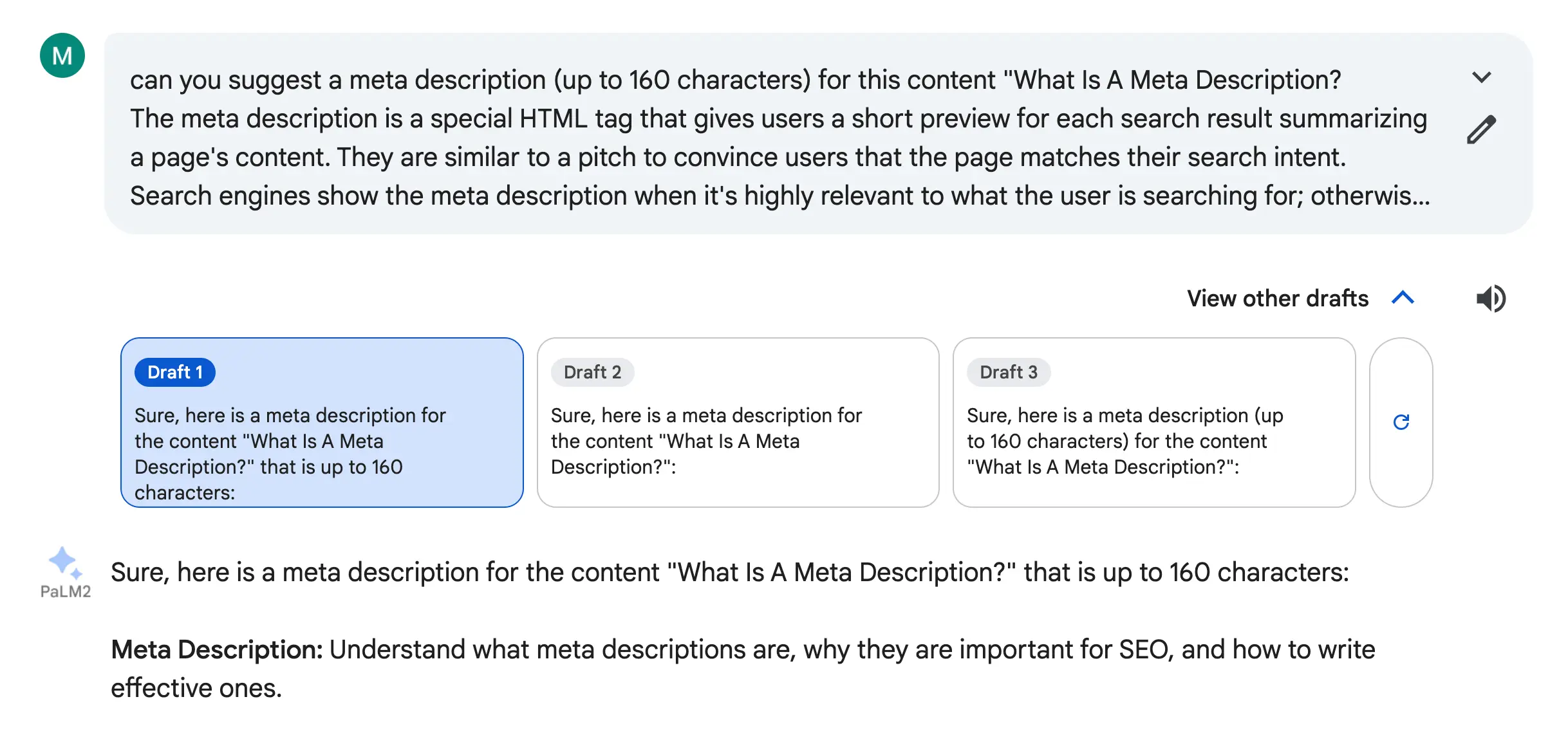Switch to the Draft 2 badge

point(592,372)
